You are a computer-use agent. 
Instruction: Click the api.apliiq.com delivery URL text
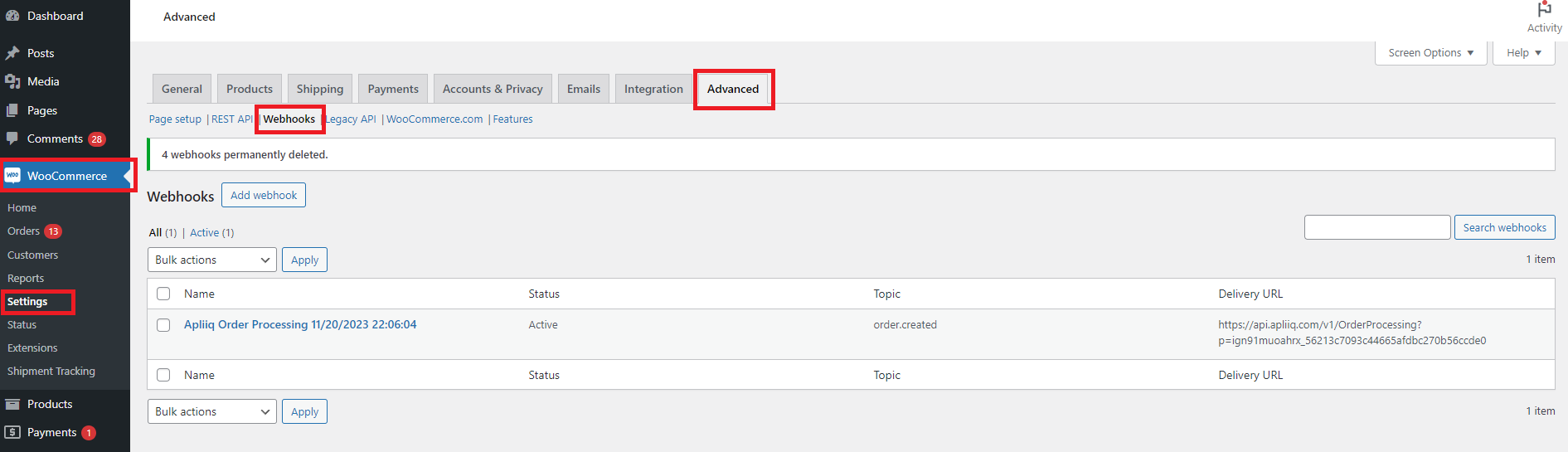coord(1352,333)
